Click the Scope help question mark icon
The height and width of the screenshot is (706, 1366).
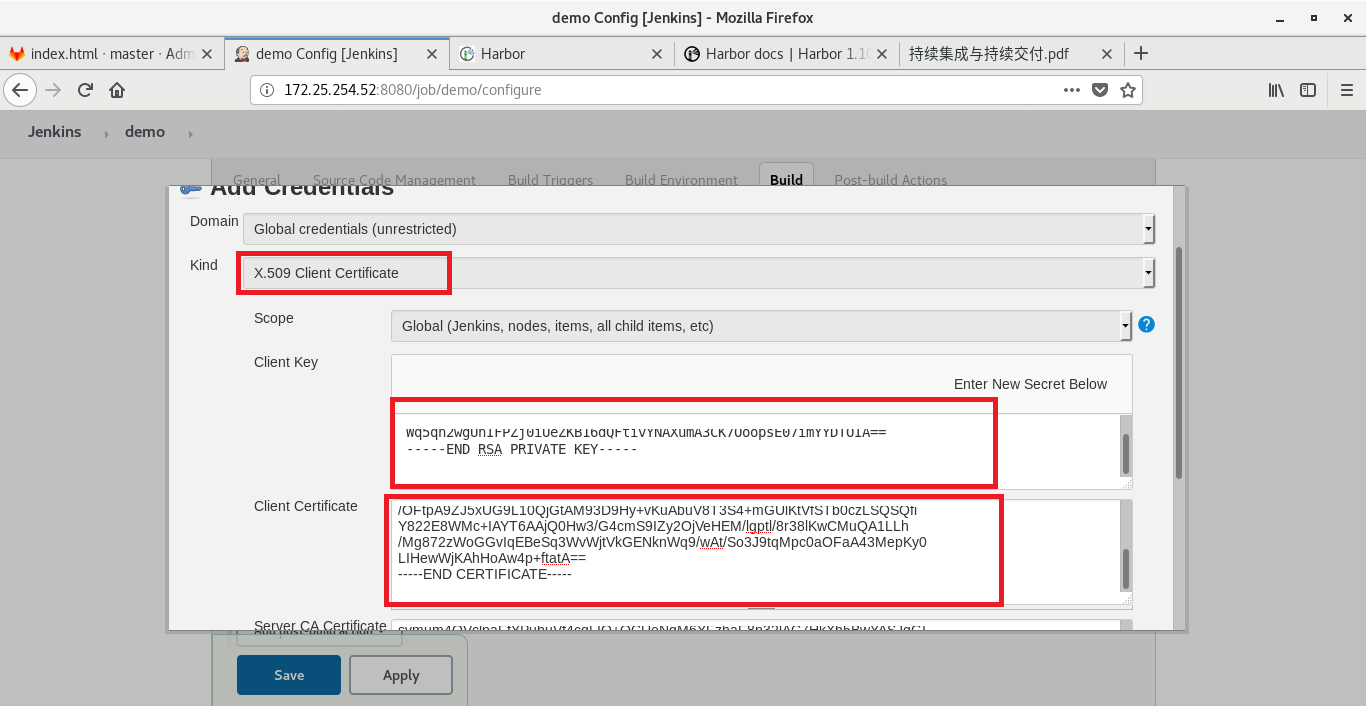tap(1147, 325)
